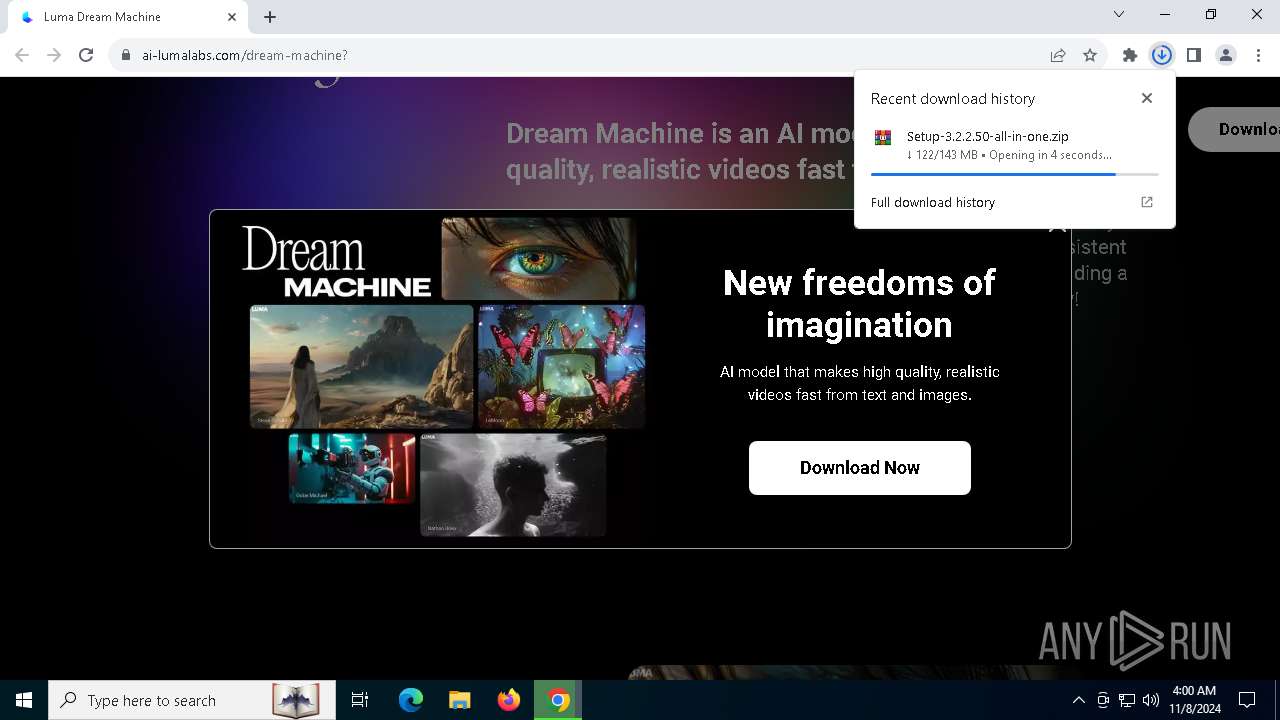Viewport: 1280px width, 720px height.
Task: Click the volume speaker icon
Action: 1151,700
